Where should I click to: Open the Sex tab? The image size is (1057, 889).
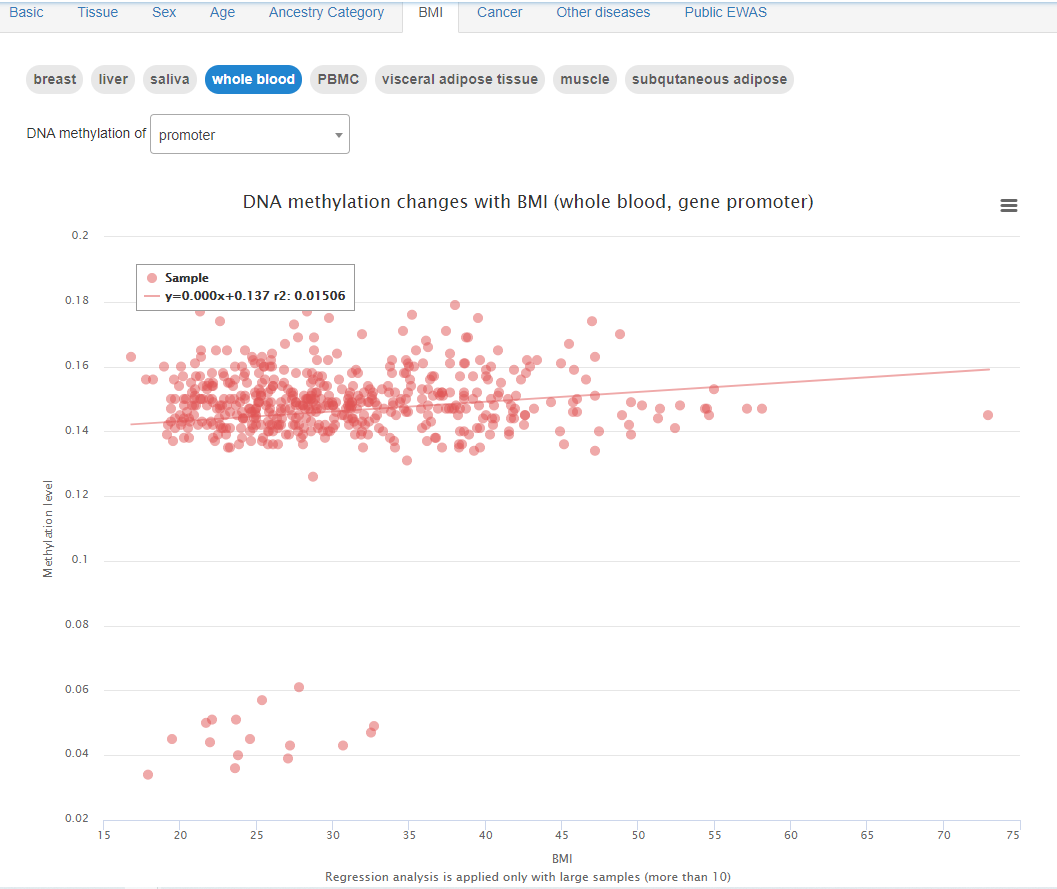[x=163, y=12]
